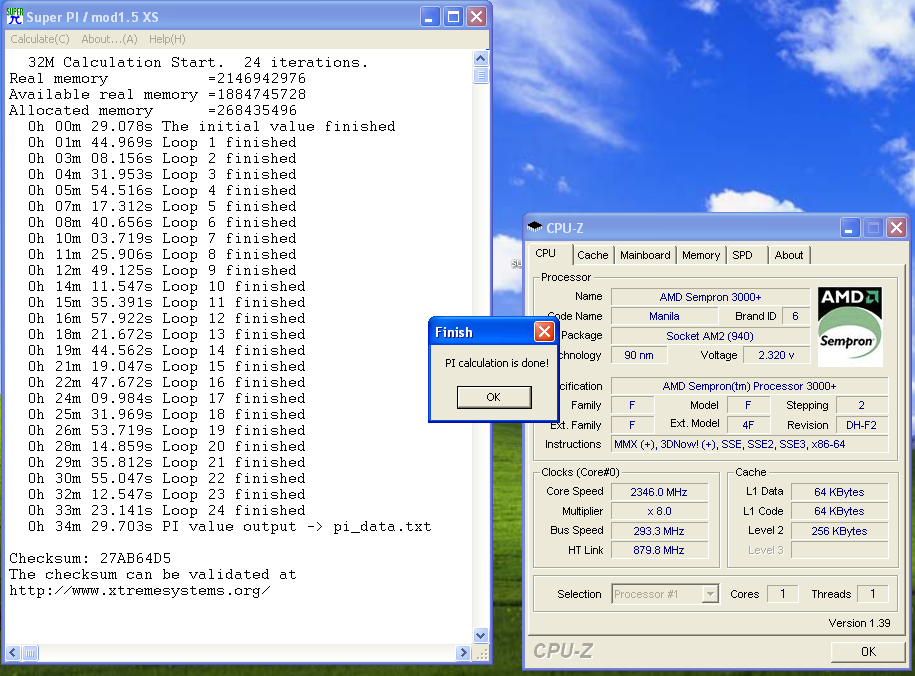Image resolution: width=915 pixels, height=676 pixels.
Task: Click the Ext. Model value '4F'
Action: tap(748, 425)
